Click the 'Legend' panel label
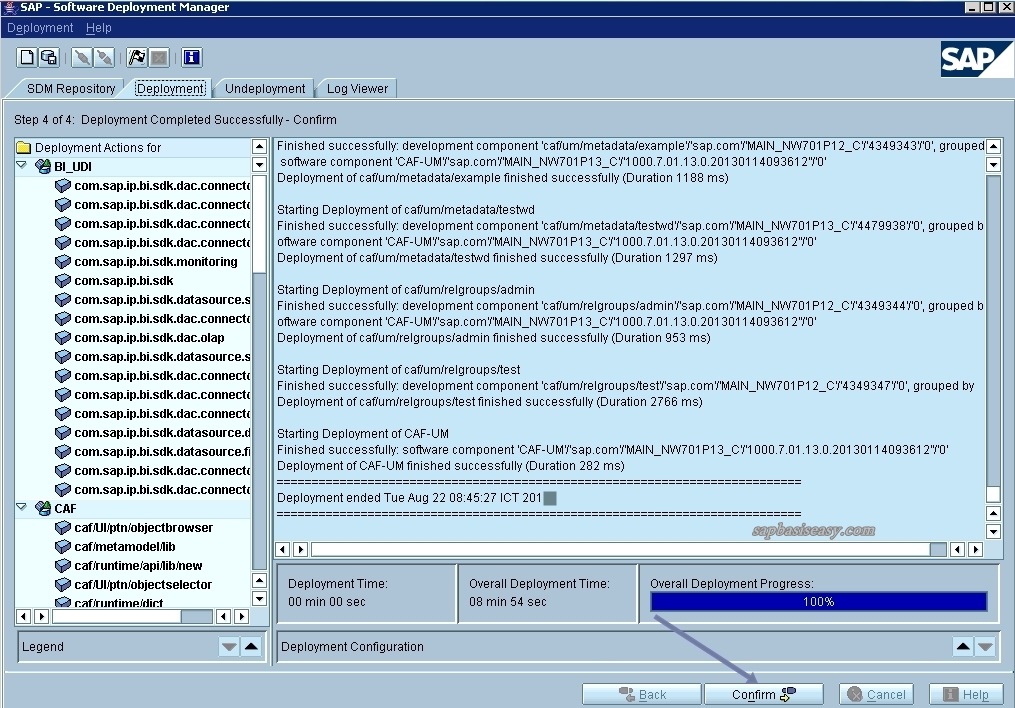1015x708 pixels. pos(43,647)
